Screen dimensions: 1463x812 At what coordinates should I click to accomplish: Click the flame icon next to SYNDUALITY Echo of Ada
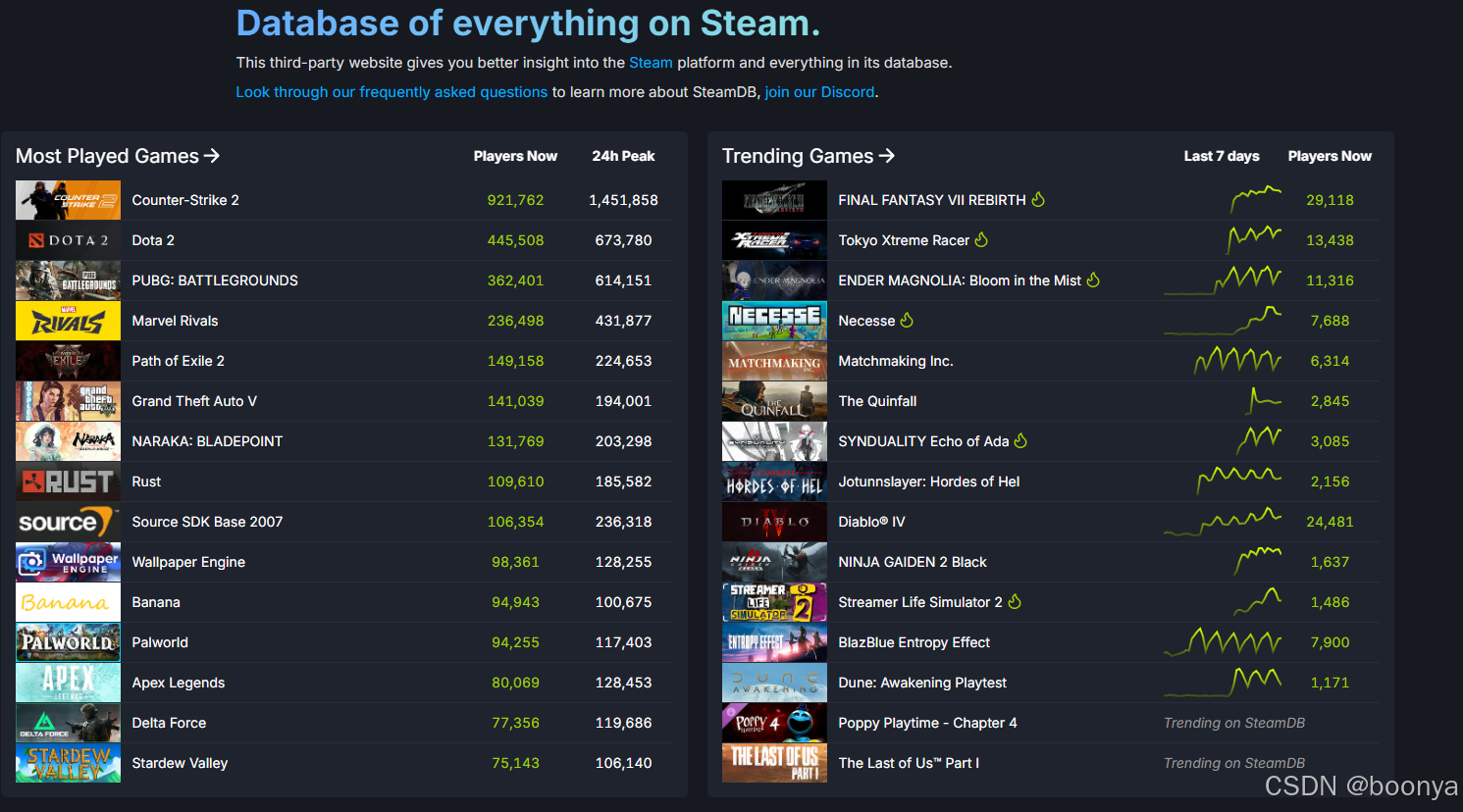tap(1020, 440)
